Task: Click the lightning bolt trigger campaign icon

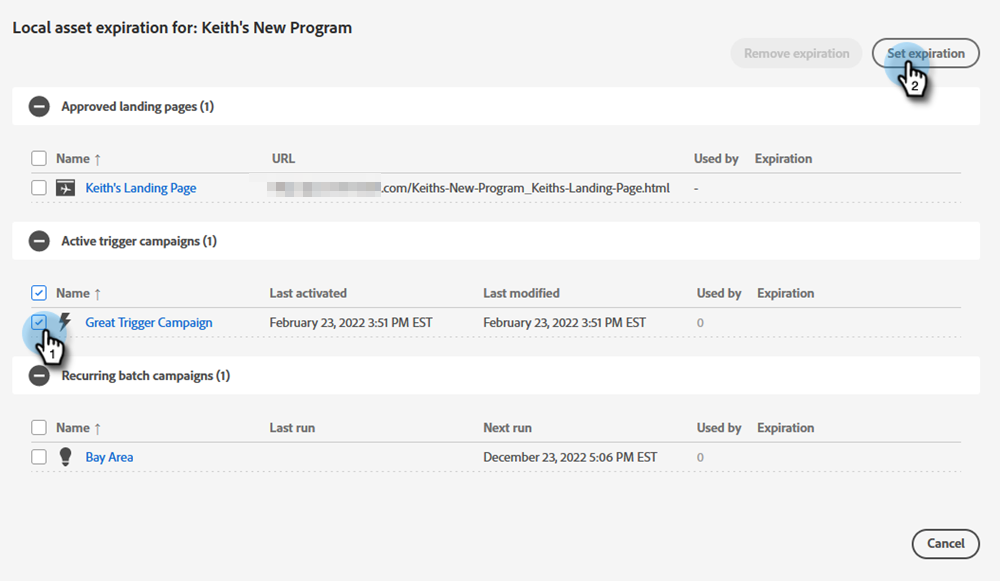Action: [66, 322]
